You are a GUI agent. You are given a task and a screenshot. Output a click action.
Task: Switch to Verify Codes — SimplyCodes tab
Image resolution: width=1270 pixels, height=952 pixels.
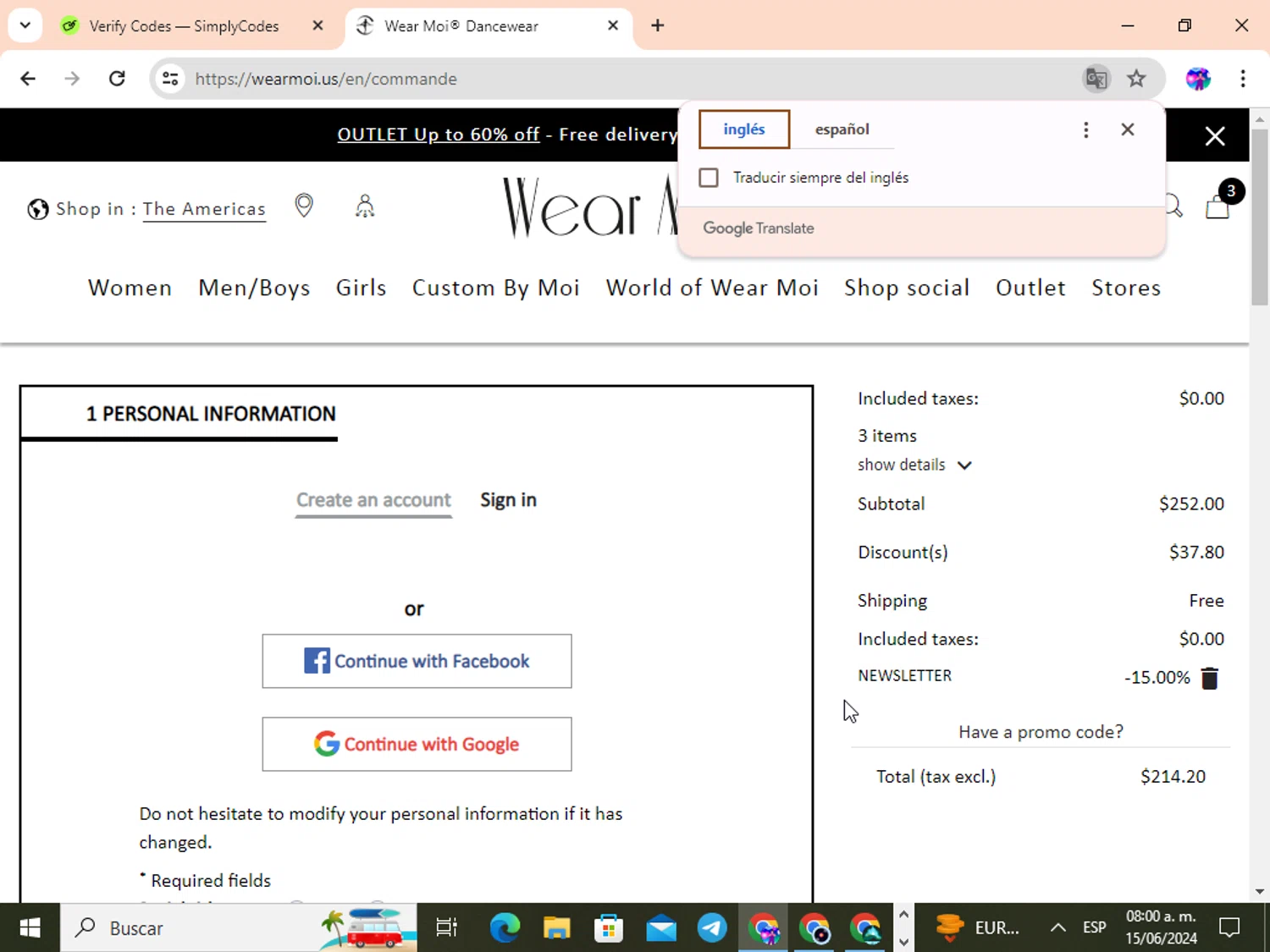184,26
